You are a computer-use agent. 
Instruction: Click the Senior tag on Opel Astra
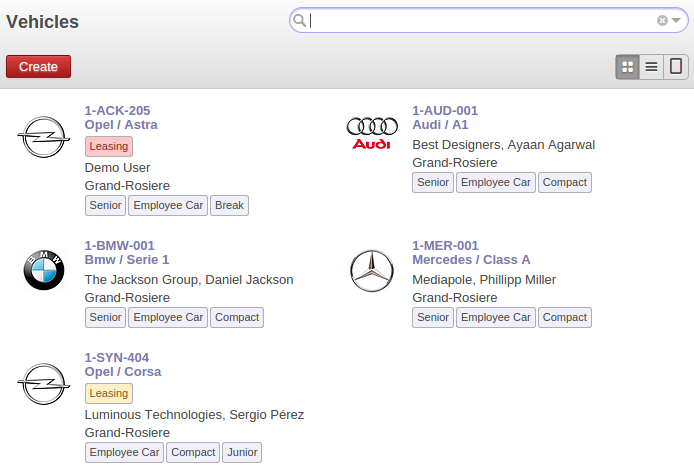[x=105, y=205]
